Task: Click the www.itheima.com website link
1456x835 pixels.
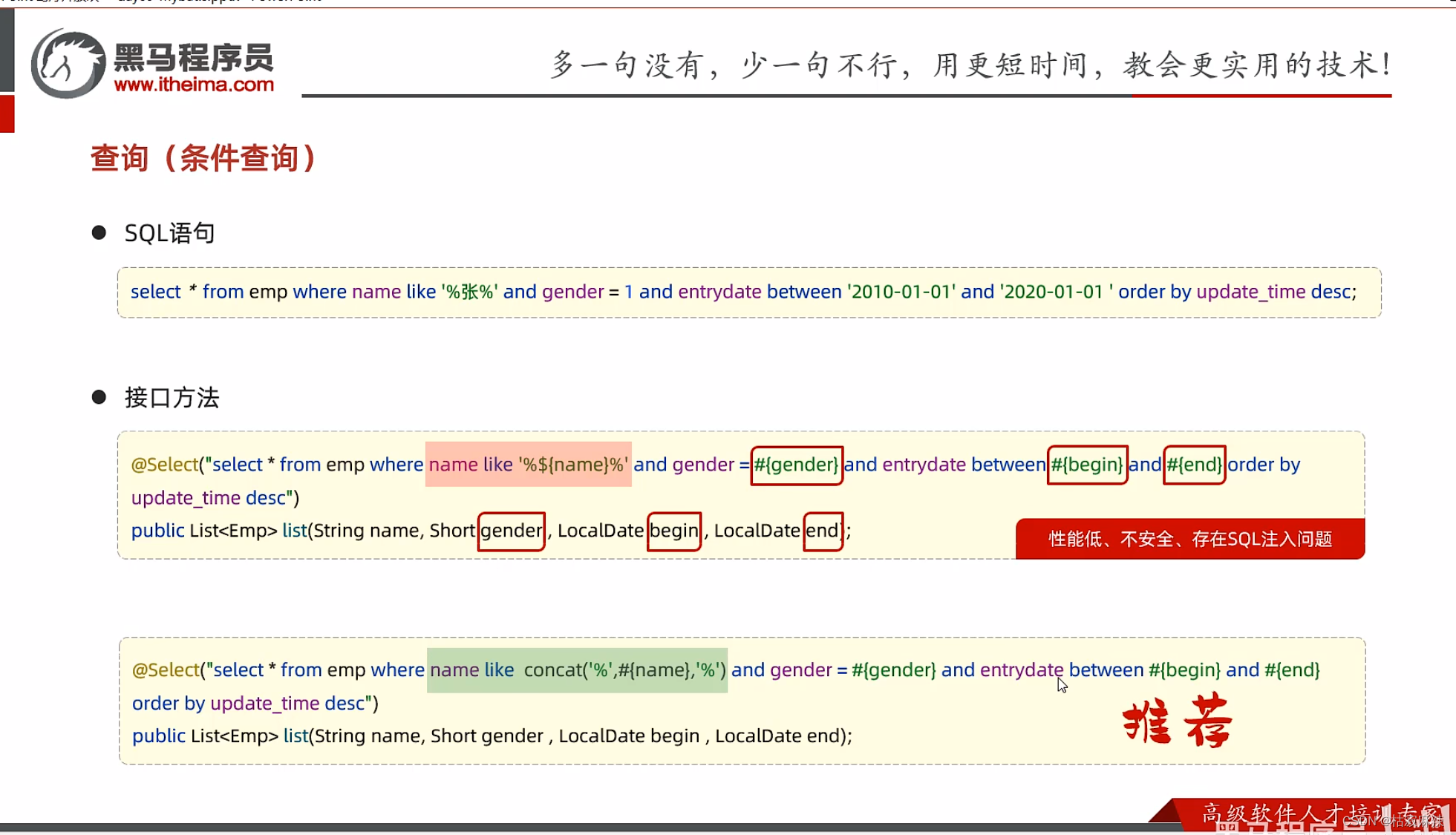Action: (194, 85)
